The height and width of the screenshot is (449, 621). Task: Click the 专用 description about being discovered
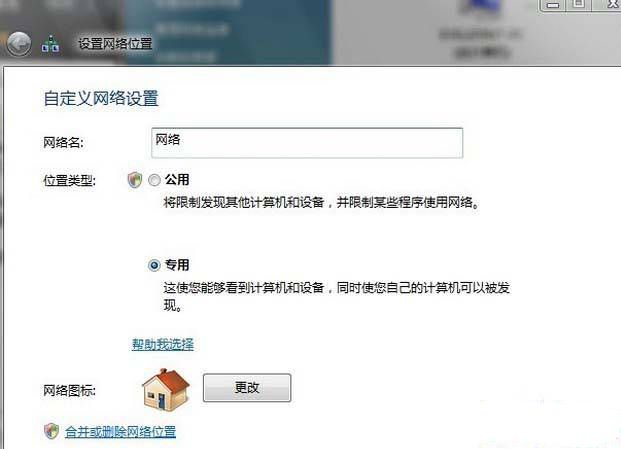(x=336, y=296)
